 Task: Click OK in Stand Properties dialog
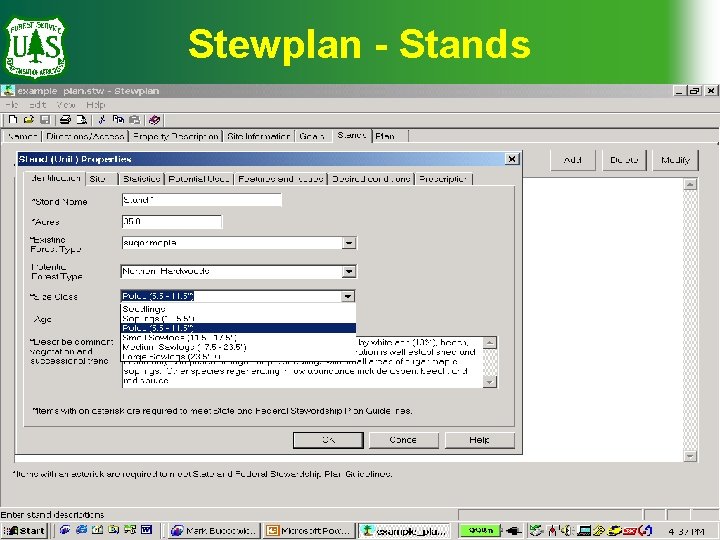pos(328,440)
